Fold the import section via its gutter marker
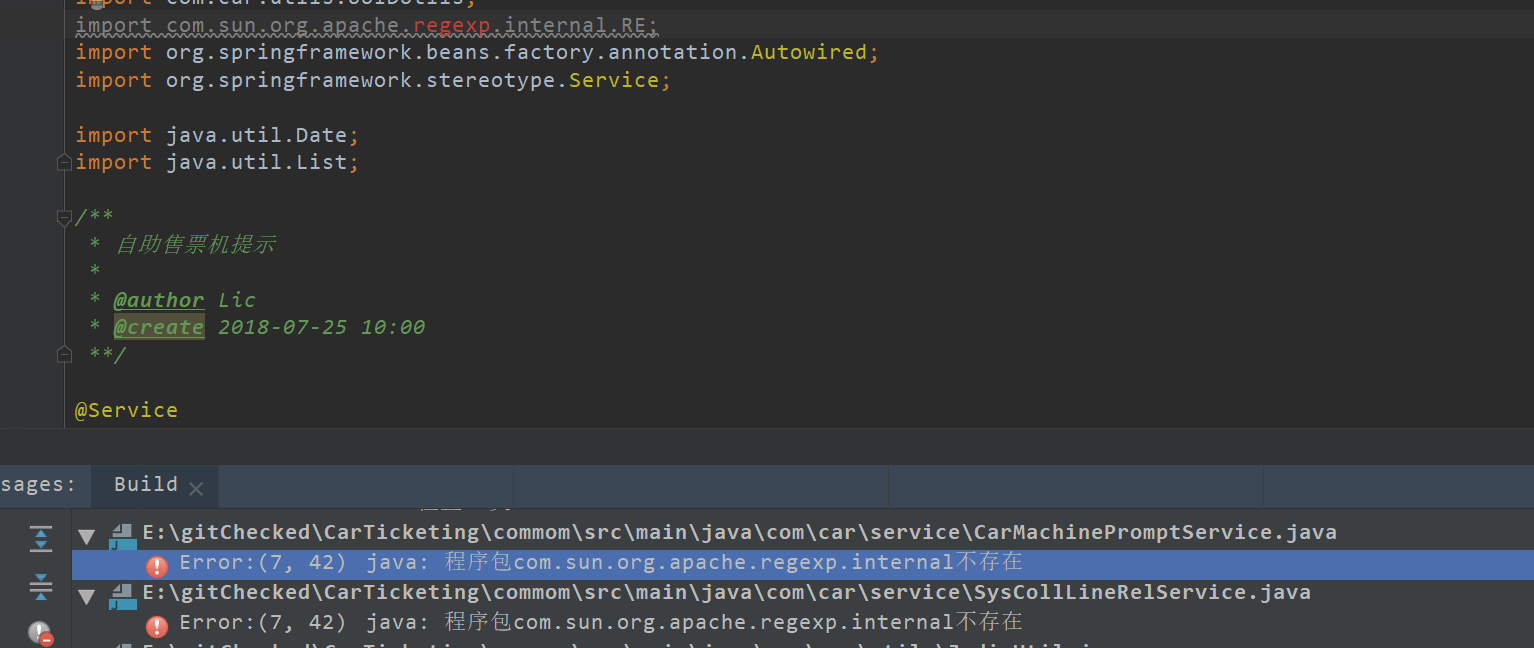1534x648 pixels. tap(63, 161)
